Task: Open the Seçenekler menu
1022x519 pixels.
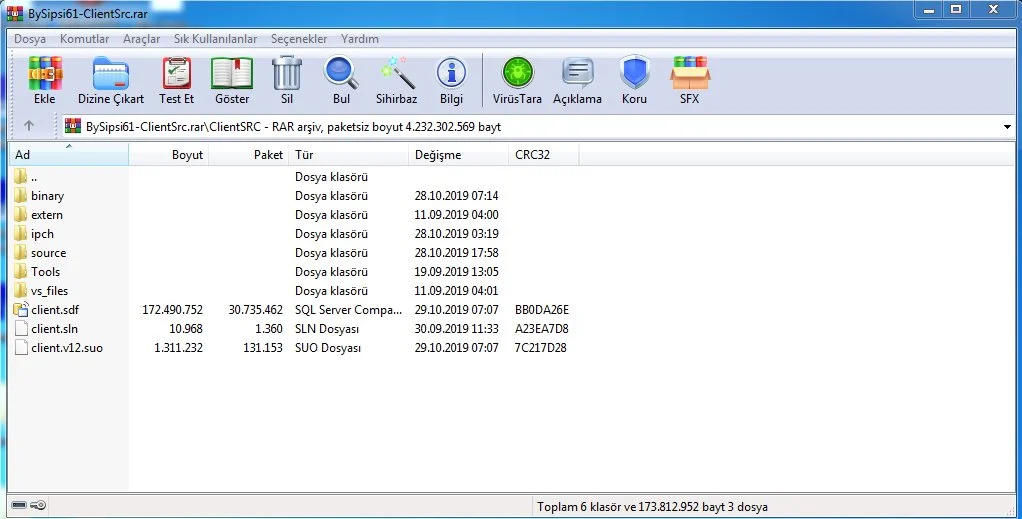Action: point(299,39)
